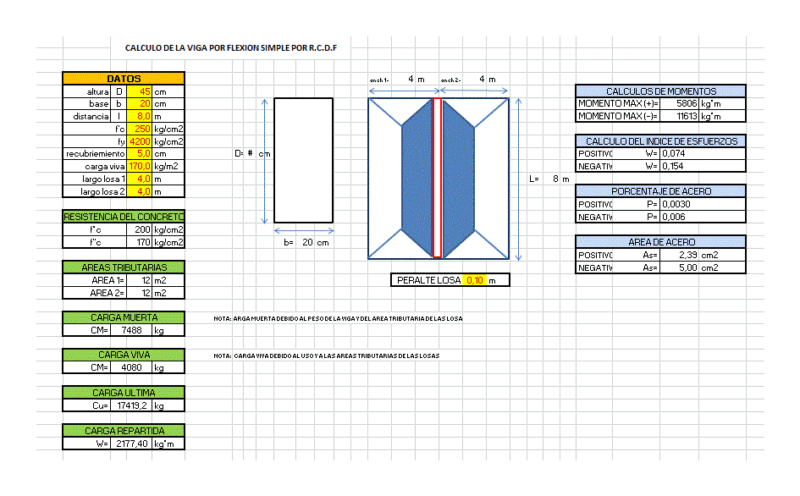The height and width of the screenshot is (496, 800).
Task: Click the AREA 2= value cell
Action: [139, 293]
